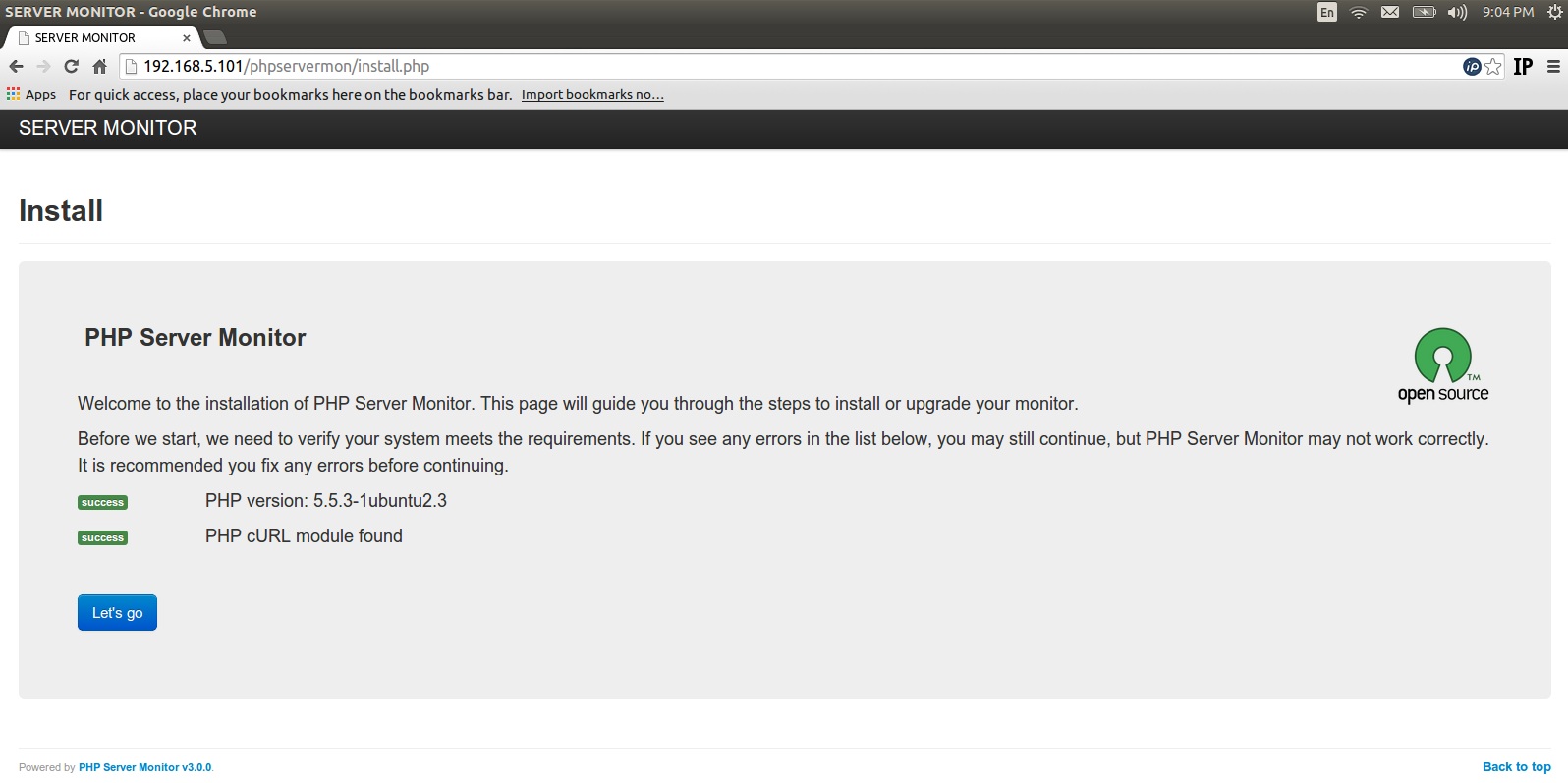This screenshot has height=783, width=1568.
Task: Open the system gear session menu
Action: 1554,13
